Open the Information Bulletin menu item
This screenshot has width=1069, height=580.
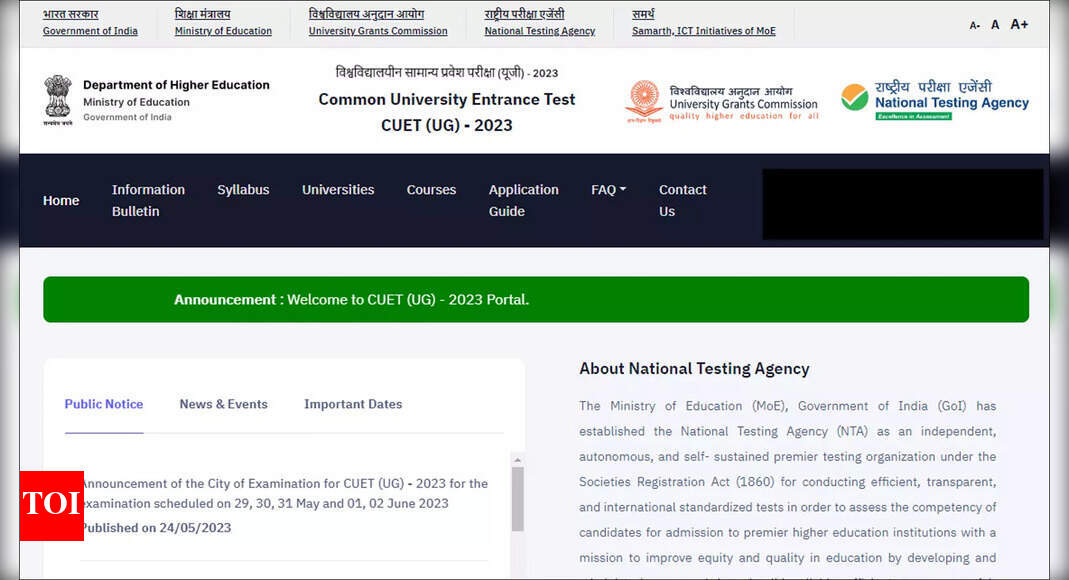tap(148, 200)
